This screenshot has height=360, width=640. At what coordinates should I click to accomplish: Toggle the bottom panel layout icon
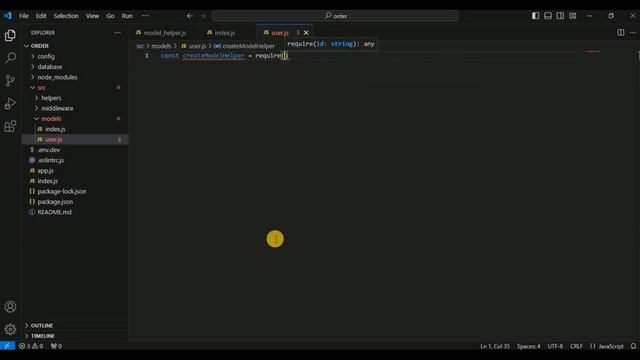548,16
